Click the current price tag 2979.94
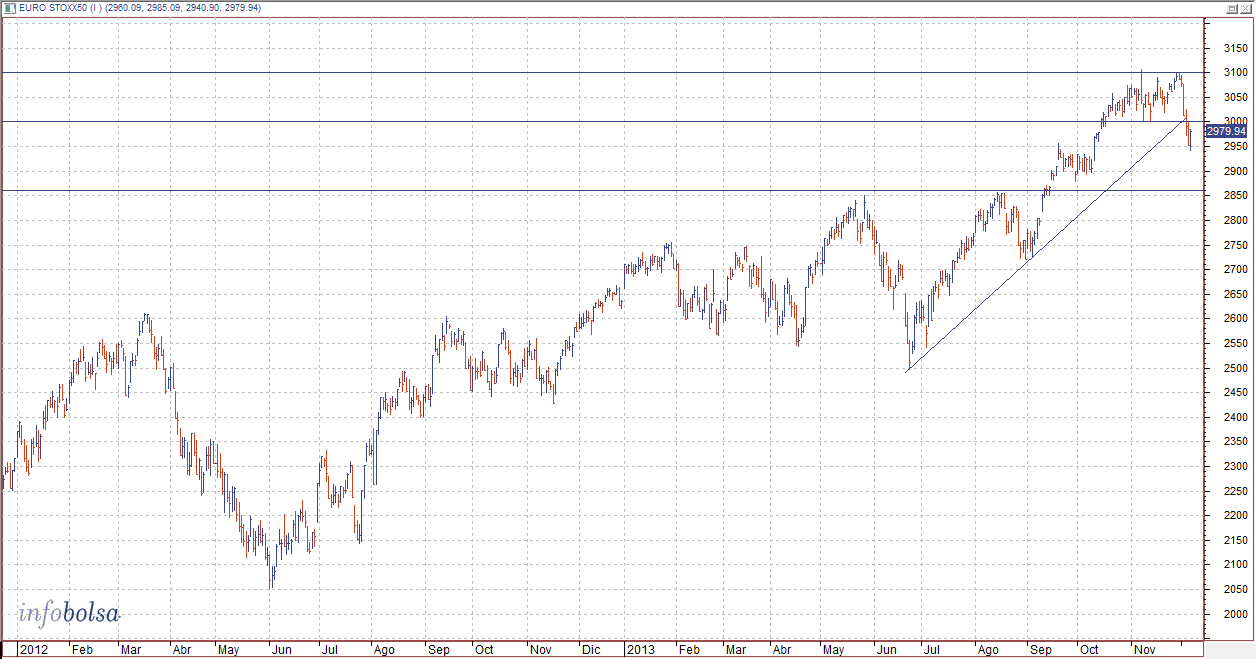 (1227, 131)
